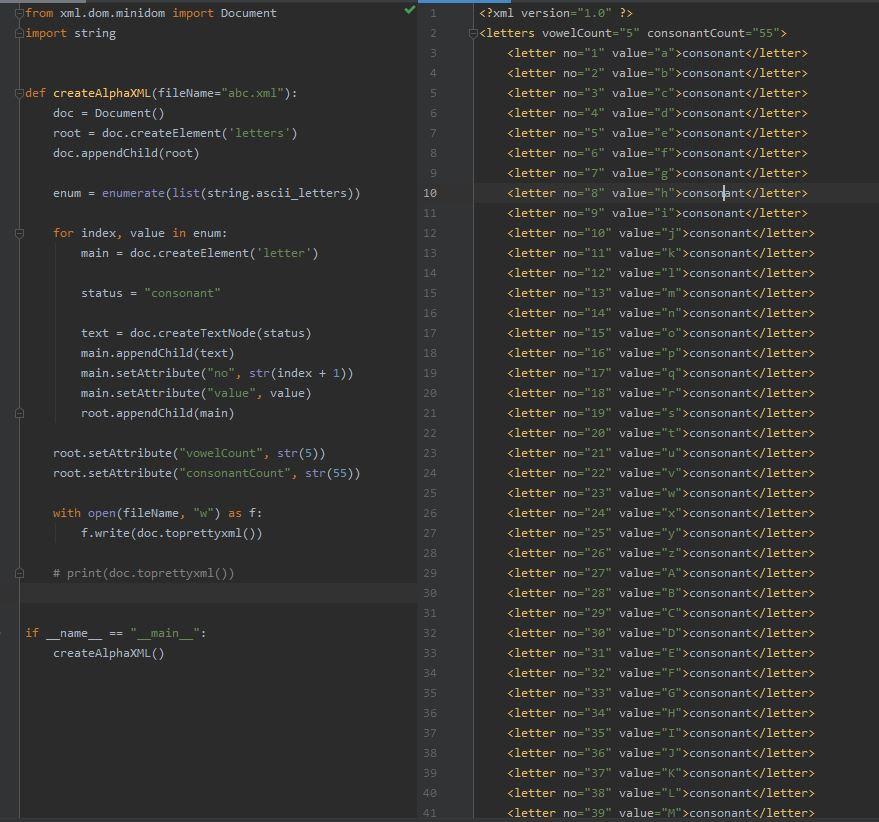Click fold end marker beside 'import string'

(x=20, y=33)
